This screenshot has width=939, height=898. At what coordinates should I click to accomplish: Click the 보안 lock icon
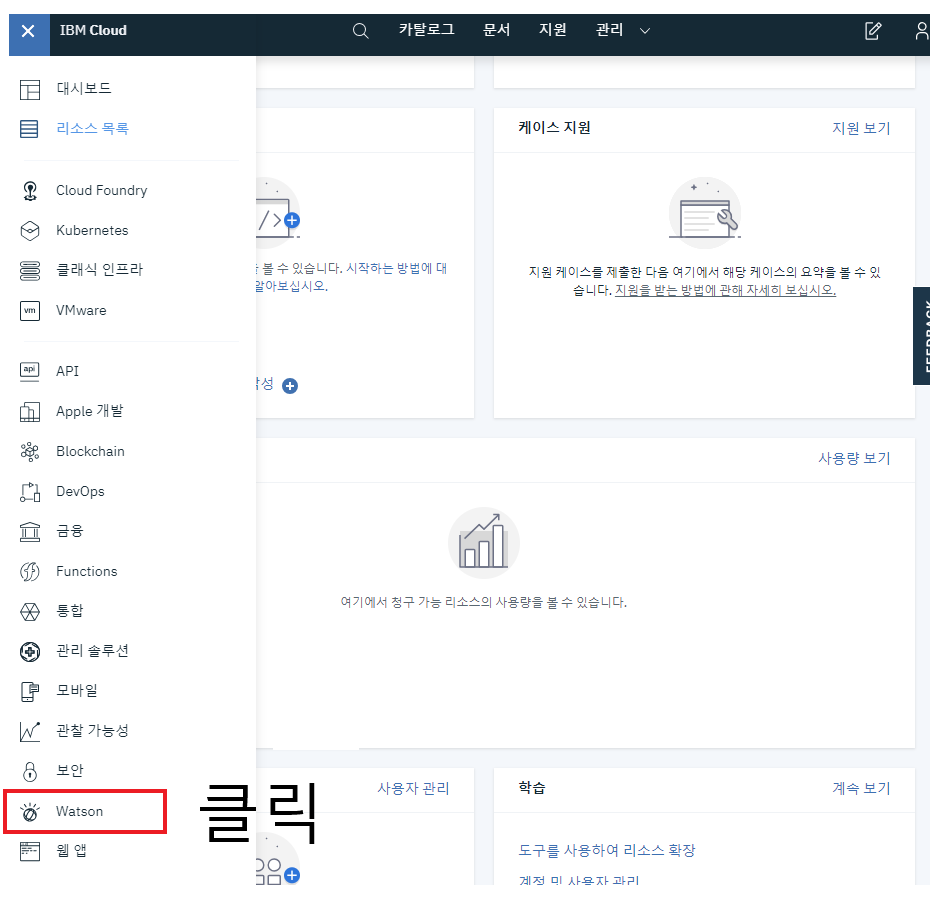pyautogui.click(x=30, y=771)
